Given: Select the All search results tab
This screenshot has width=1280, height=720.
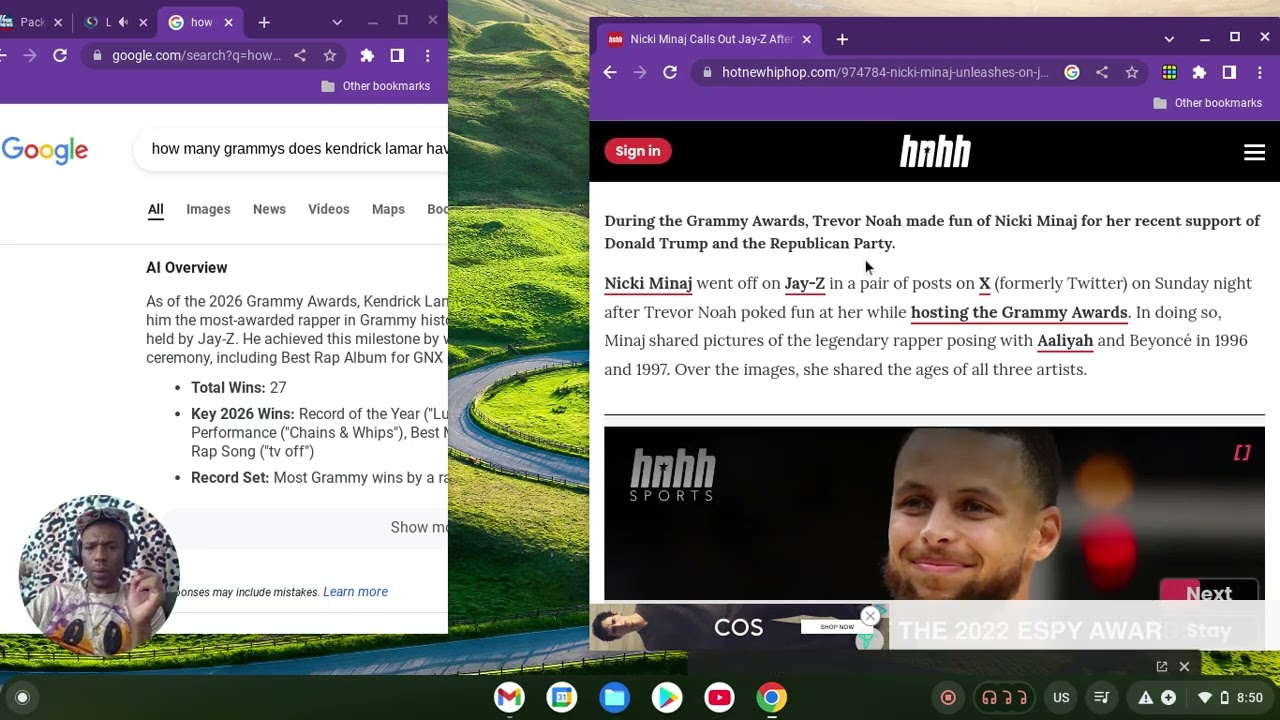Looking at the screenshot, I should (x=155, y=209).
